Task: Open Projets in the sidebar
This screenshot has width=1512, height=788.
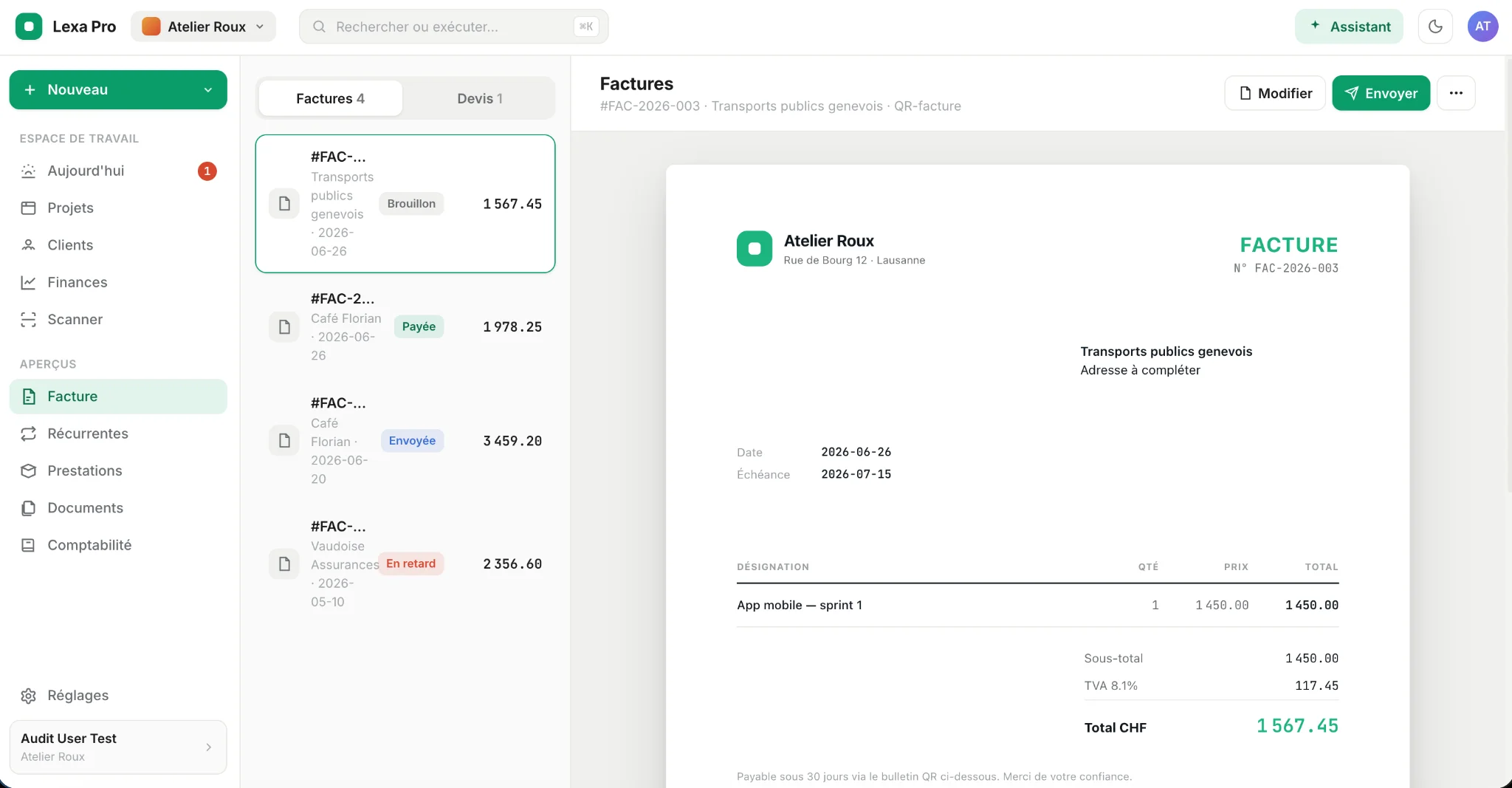Action: (x=118, y=208)
